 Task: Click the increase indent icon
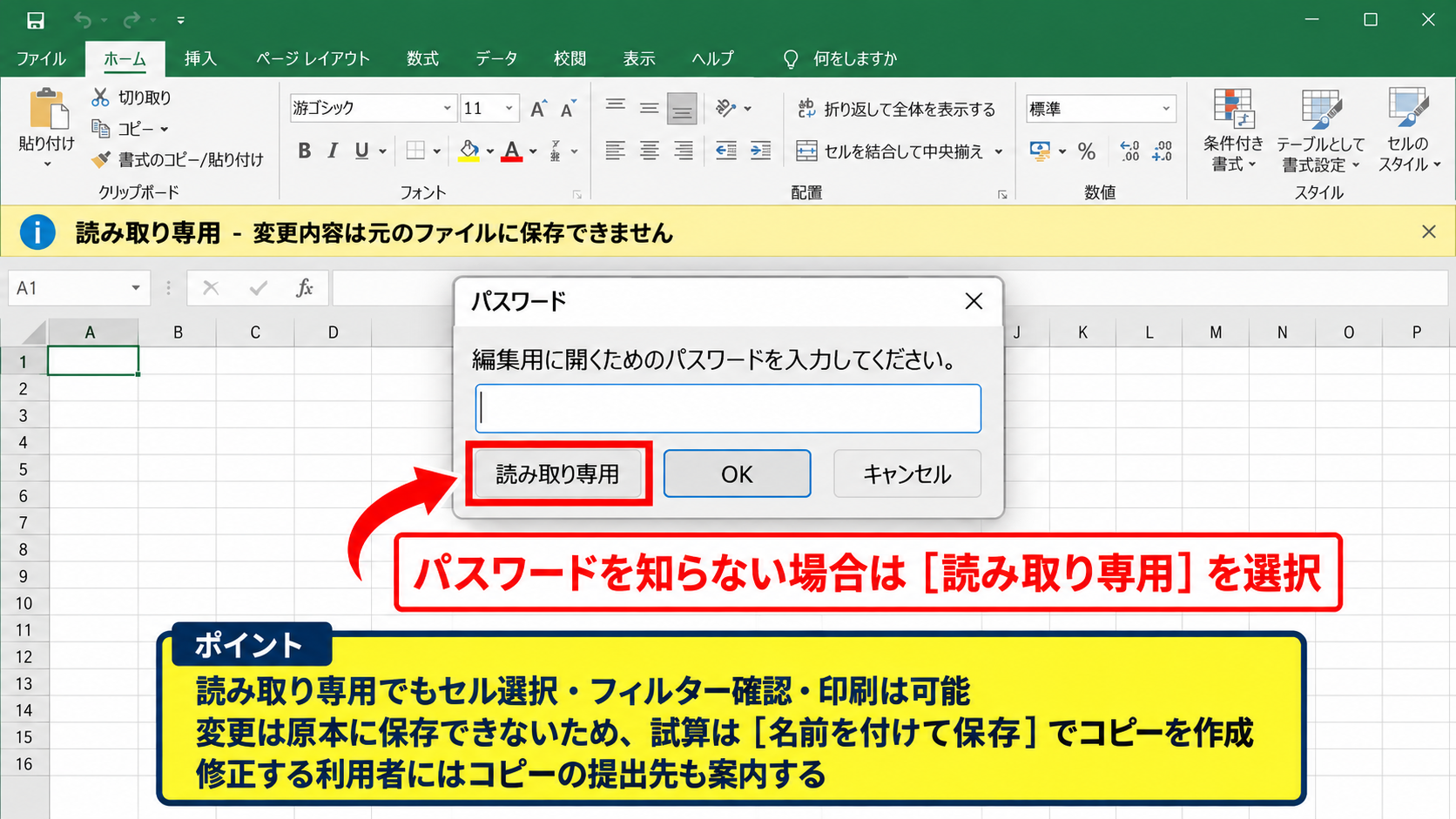point(760,151)
